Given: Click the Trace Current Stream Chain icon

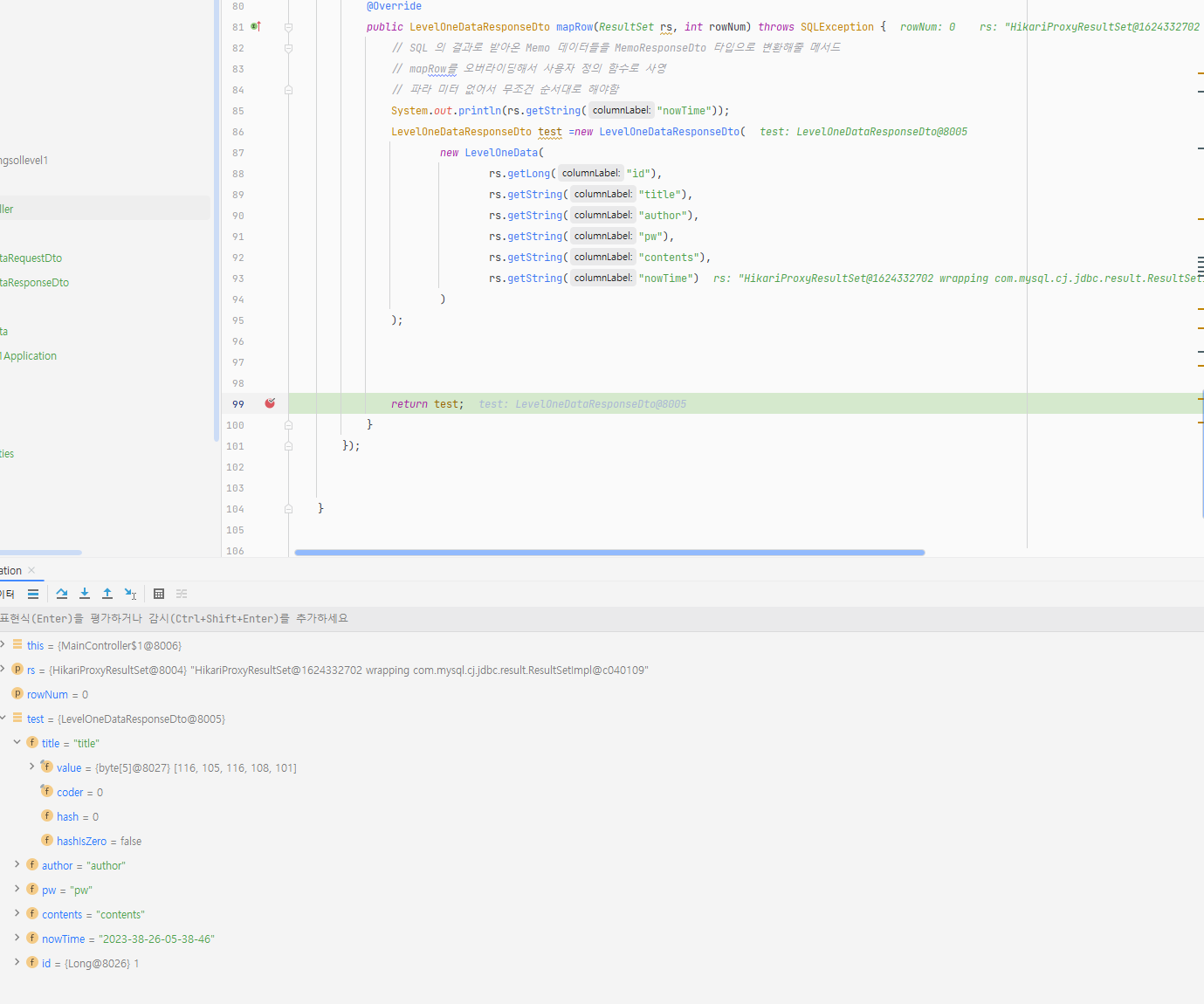Looking at the screenshot, I should (182, 594).
